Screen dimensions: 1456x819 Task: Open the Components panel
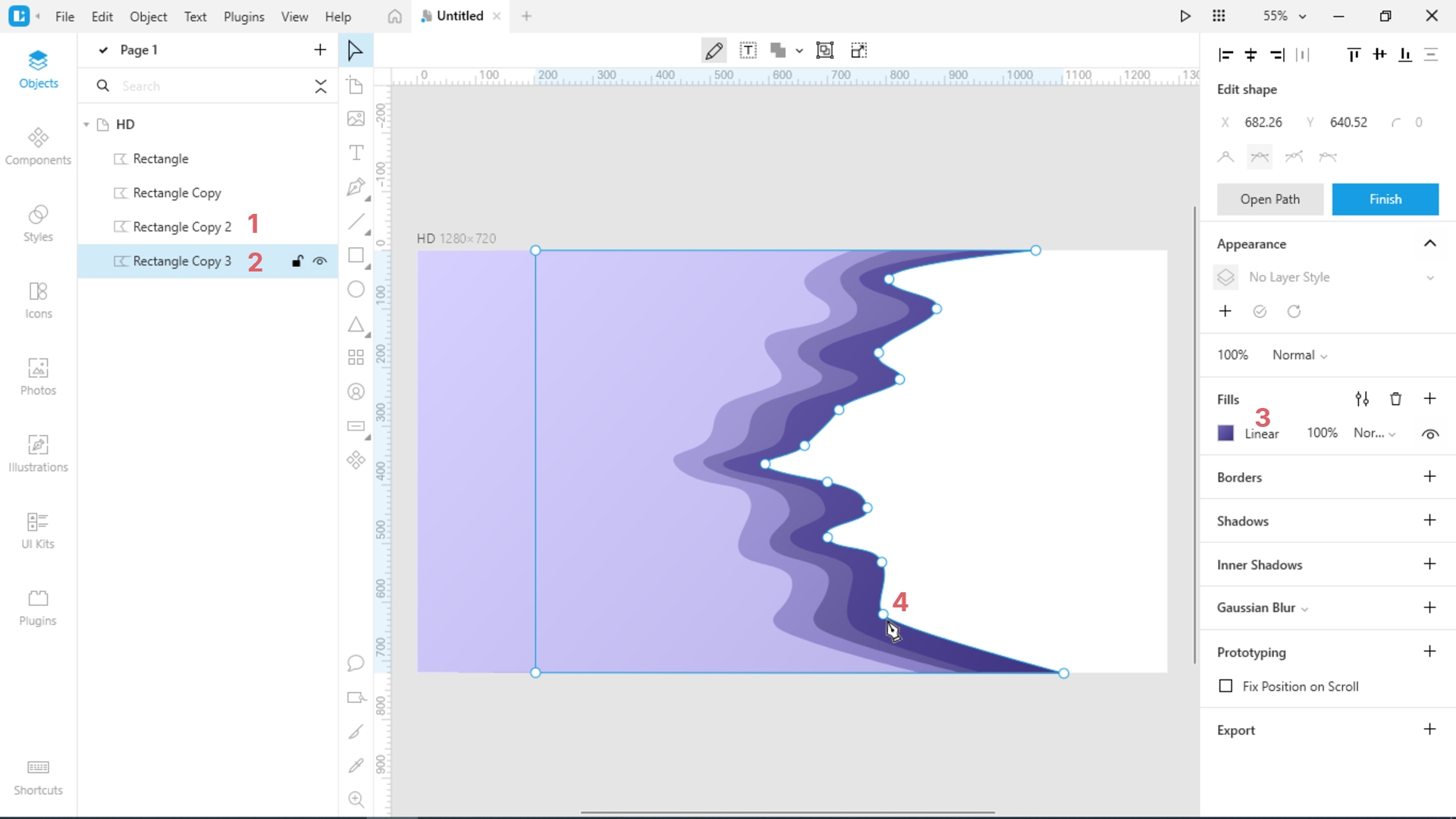coord(38,147)
